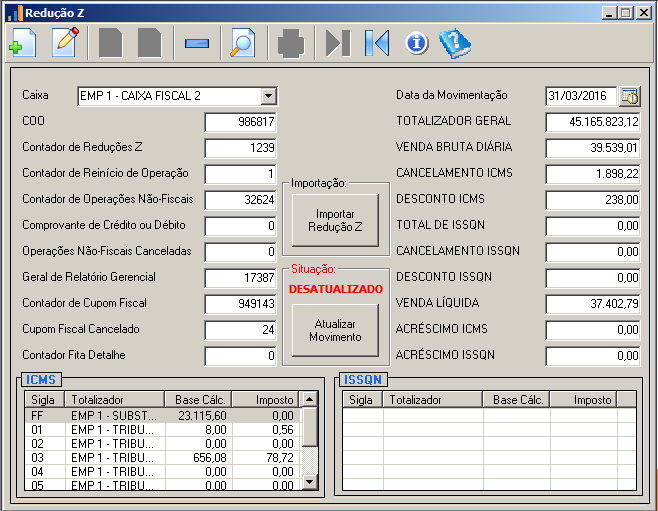Image resolution: width=658 pixels, height=511 pixels.
Task: Click the ACRÉSCIMO ICMS field
Action: pyautogui.click(x=593, y=330)
